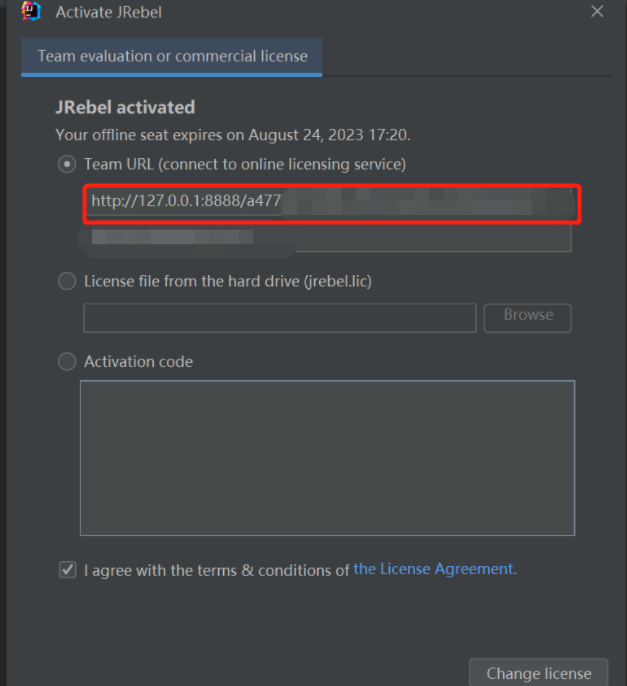Image resolution: width=627 pixels, height=686 pixels.
Task: Click inside the Activation code text area
Action: click(327, 457)
